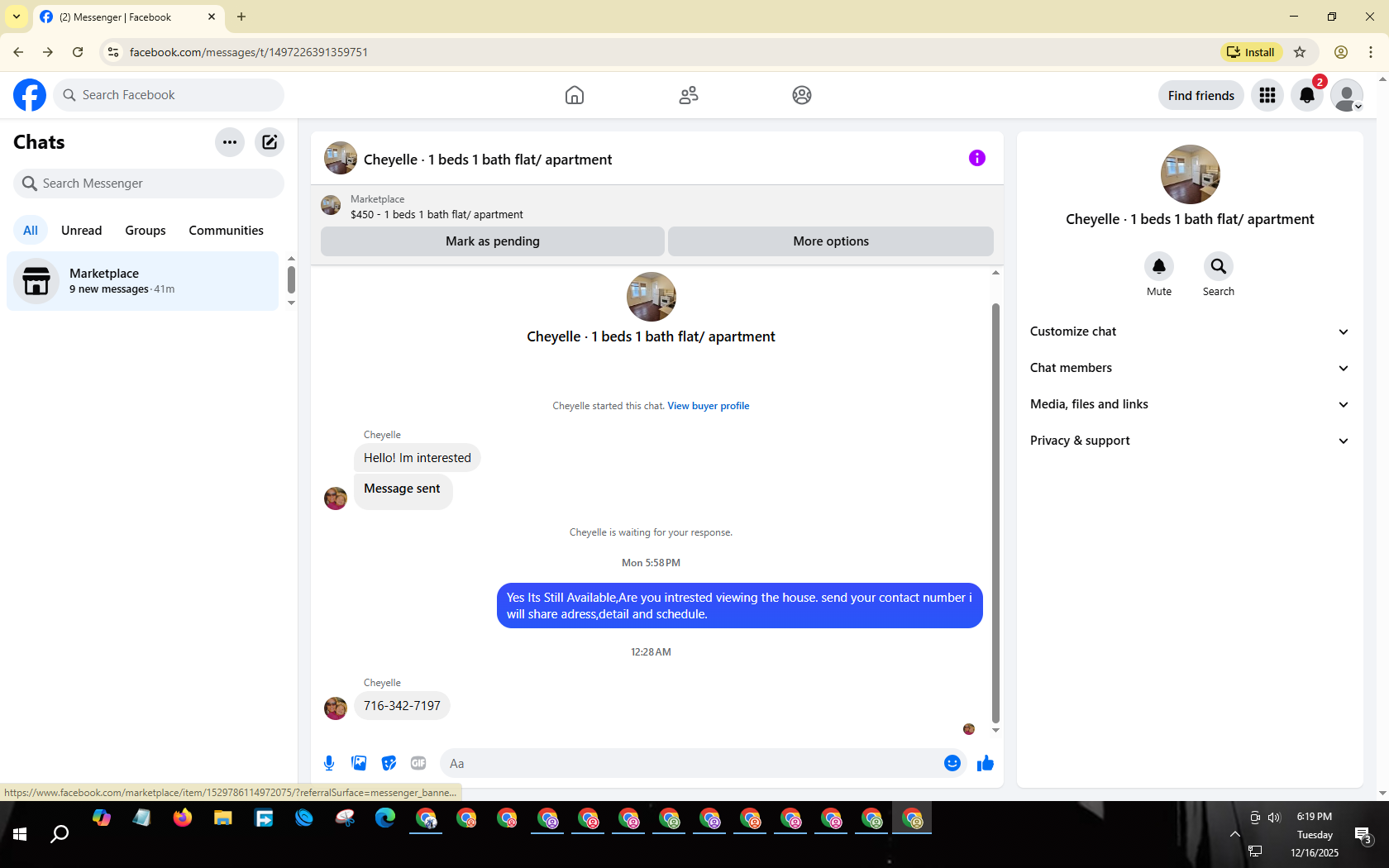Expand the Chat members section
This screenshot has height=868, width=1389.
coord(1189,368)
